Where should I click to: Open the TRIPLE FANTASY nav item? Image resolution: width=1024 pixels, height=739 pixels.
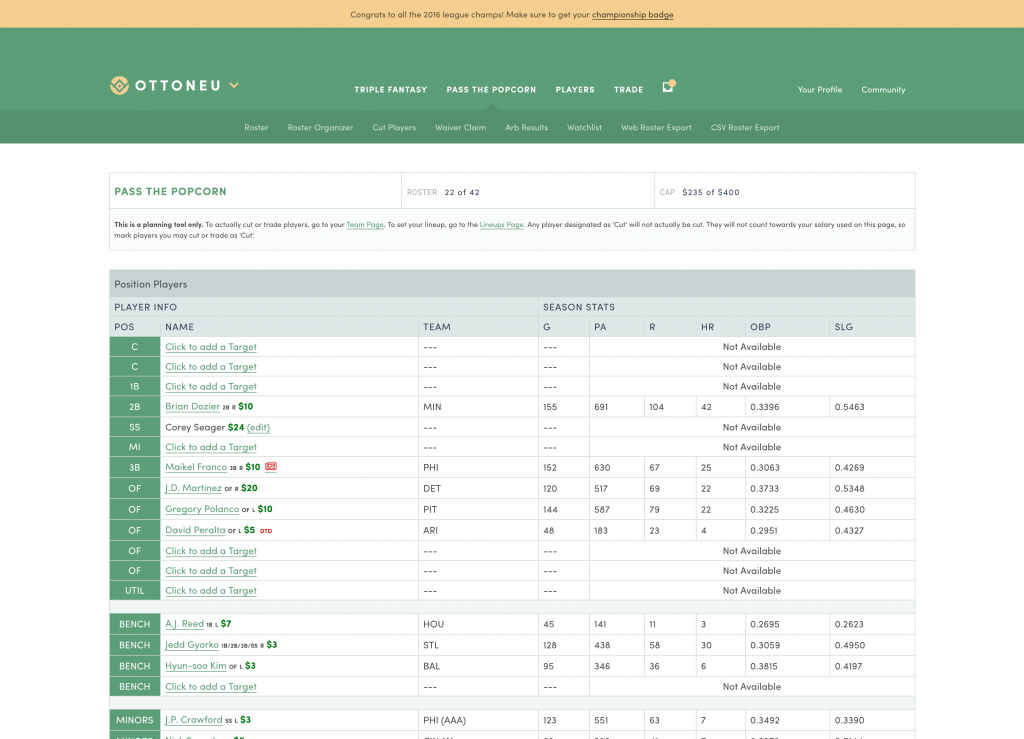click(x=391, y=89)
